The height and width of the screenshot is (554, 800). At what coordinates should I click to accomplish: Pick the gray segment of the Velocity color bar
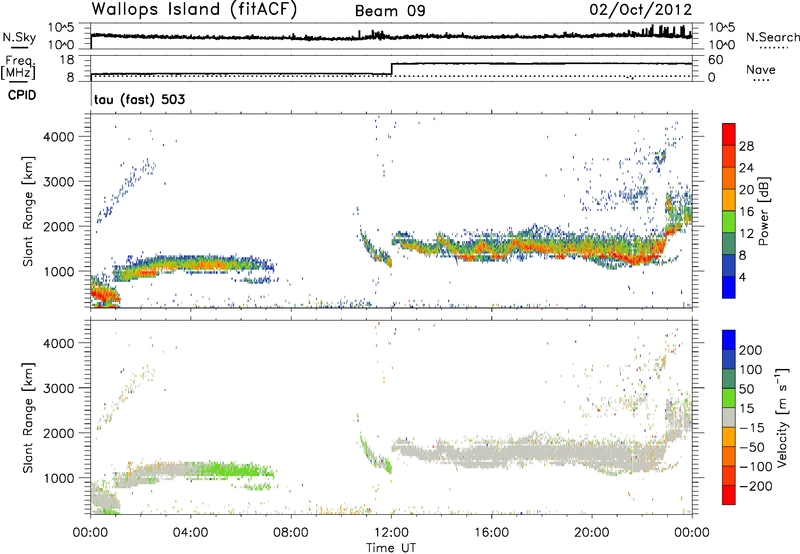click(x=729, y=417)
